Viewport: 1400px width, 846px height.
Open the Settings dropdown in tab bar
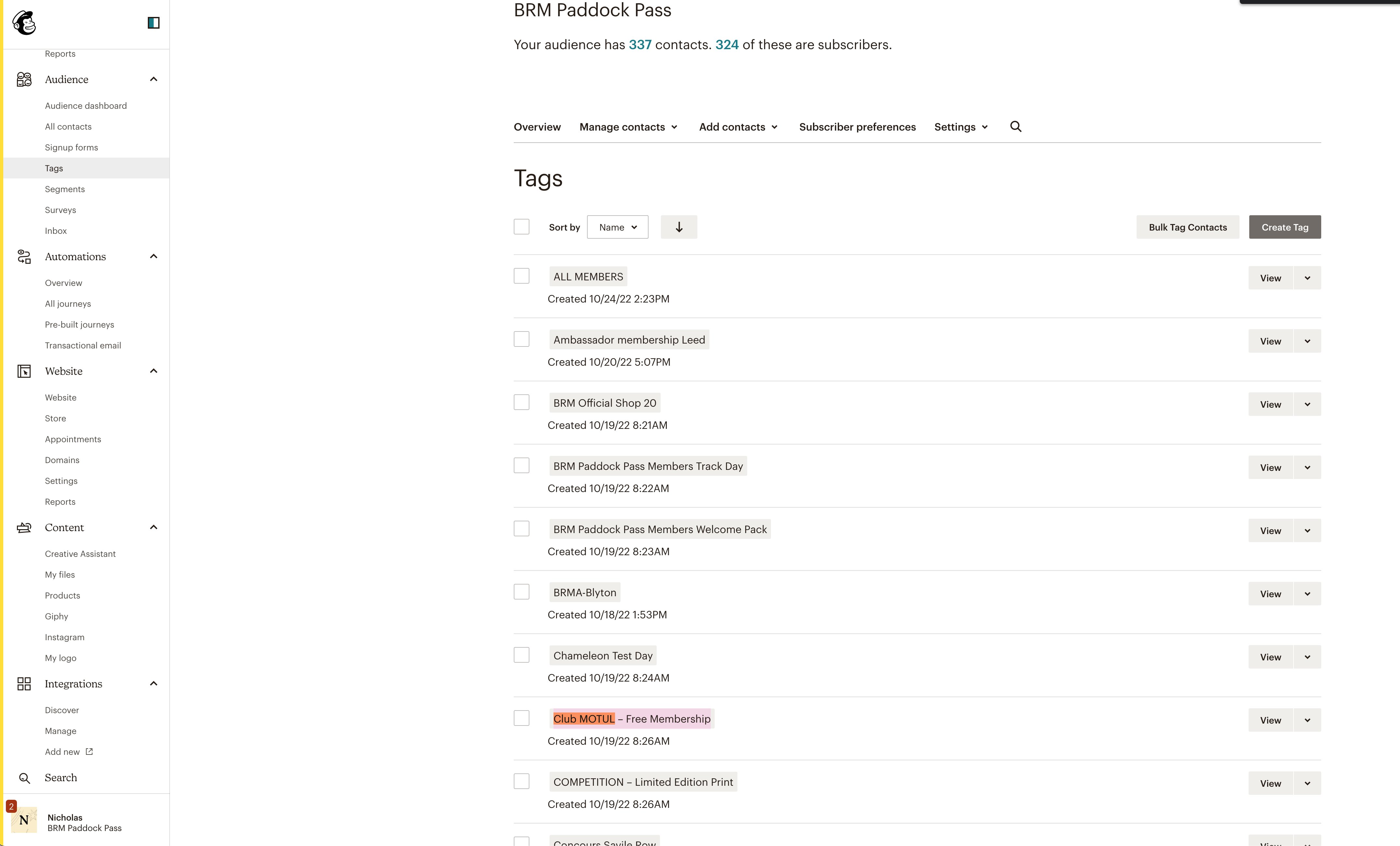click(x=961, y=127)
